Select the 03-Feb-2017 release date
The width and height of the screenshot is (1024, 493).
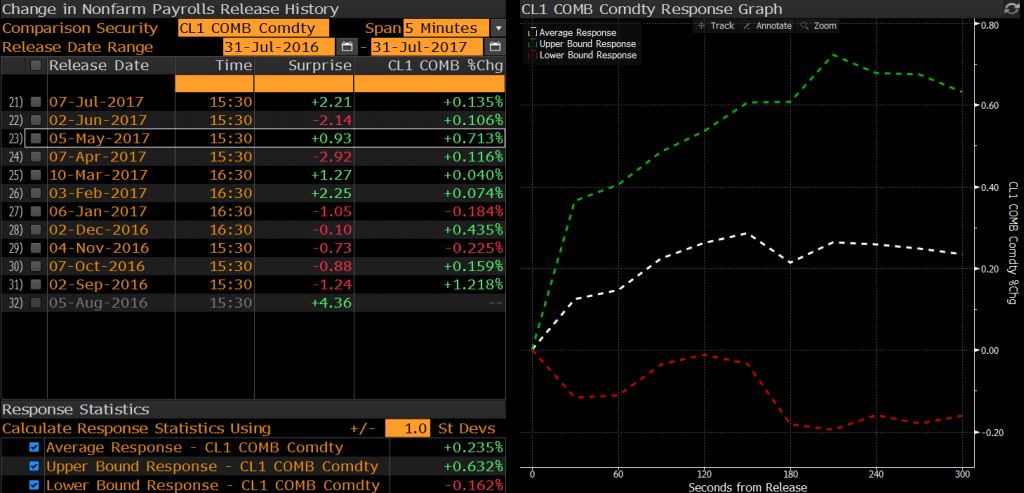(x=98, y=193)
